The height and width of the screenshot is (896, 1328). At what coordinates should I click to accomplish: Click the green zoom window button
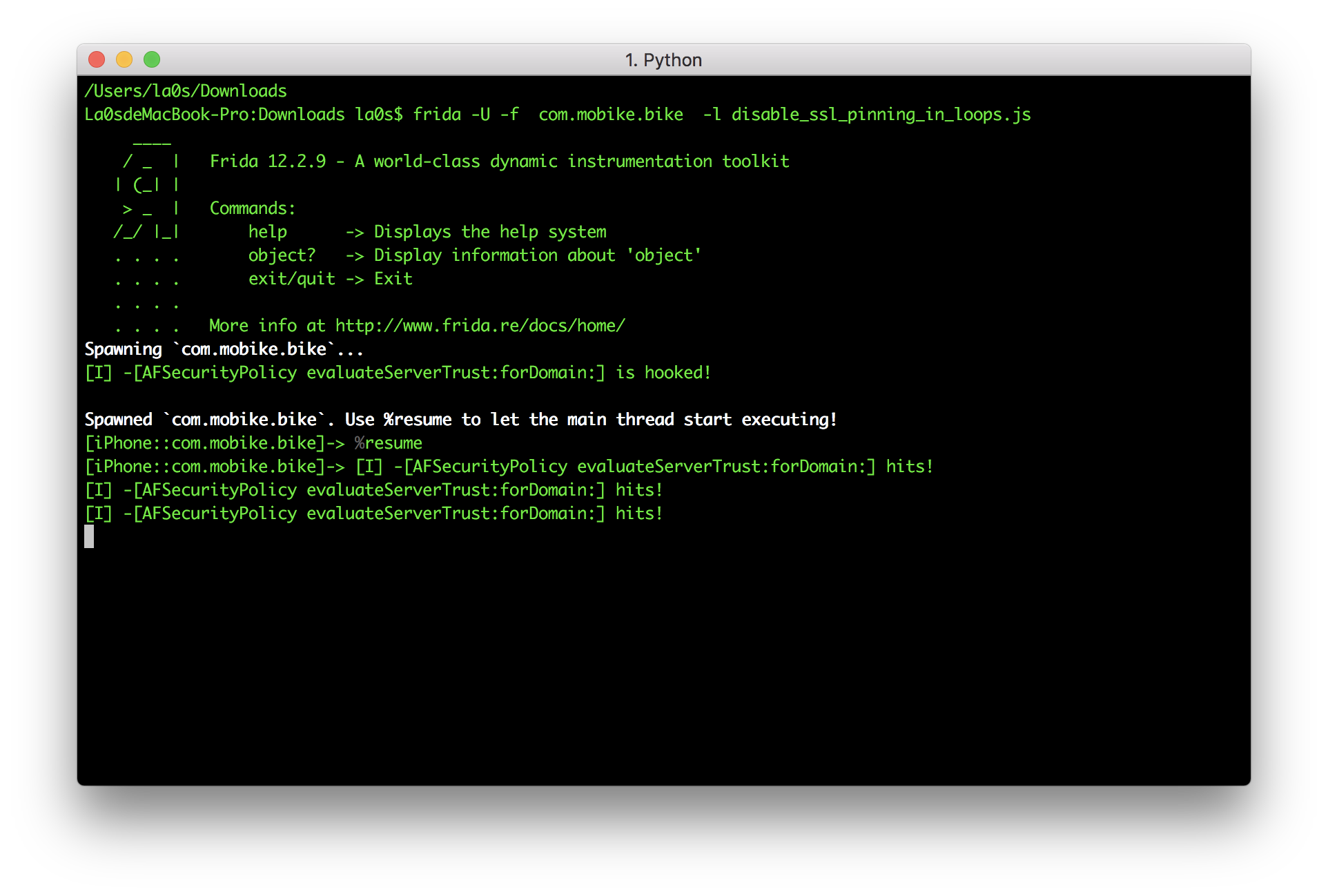pos(152,60)
